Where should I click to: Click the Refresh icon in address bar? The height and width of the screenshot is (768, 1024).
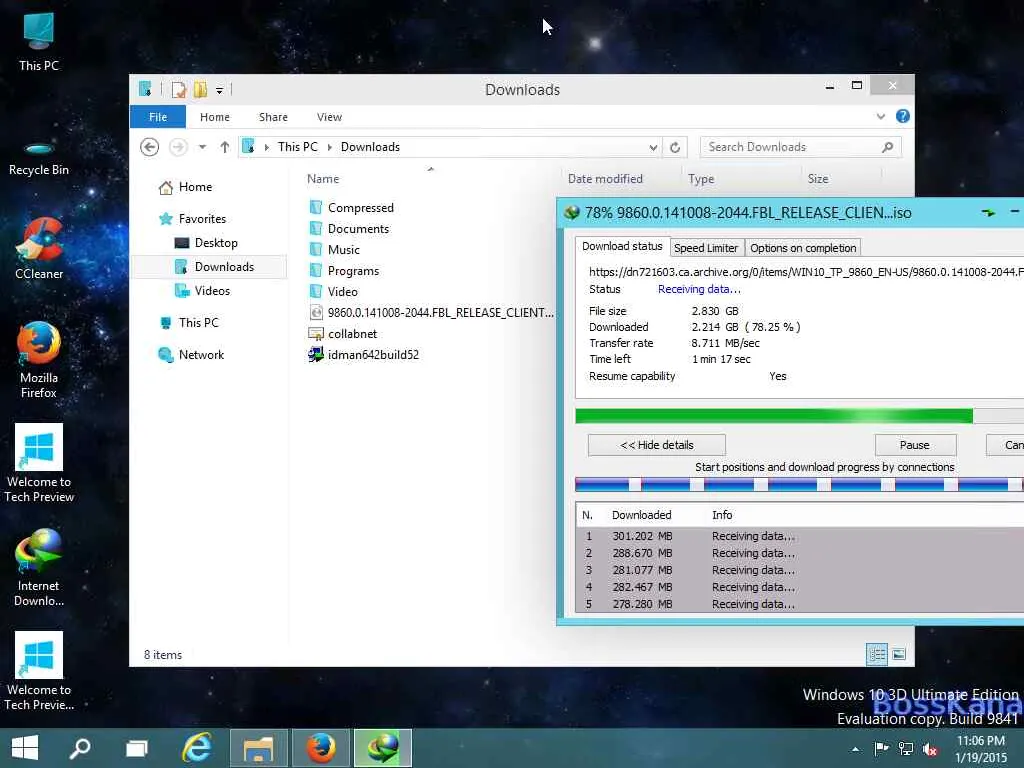pos(675,147)
